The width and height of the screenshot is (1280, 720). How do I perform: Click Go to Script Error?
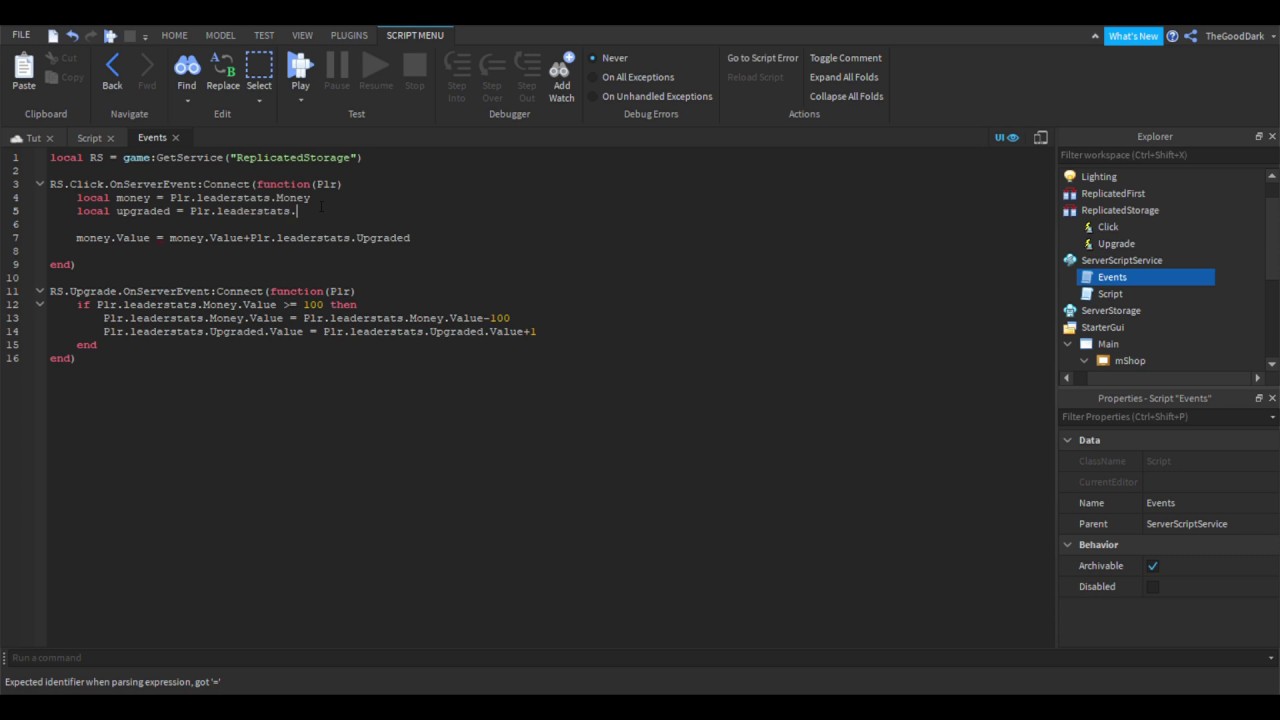[x=762, y=58]
